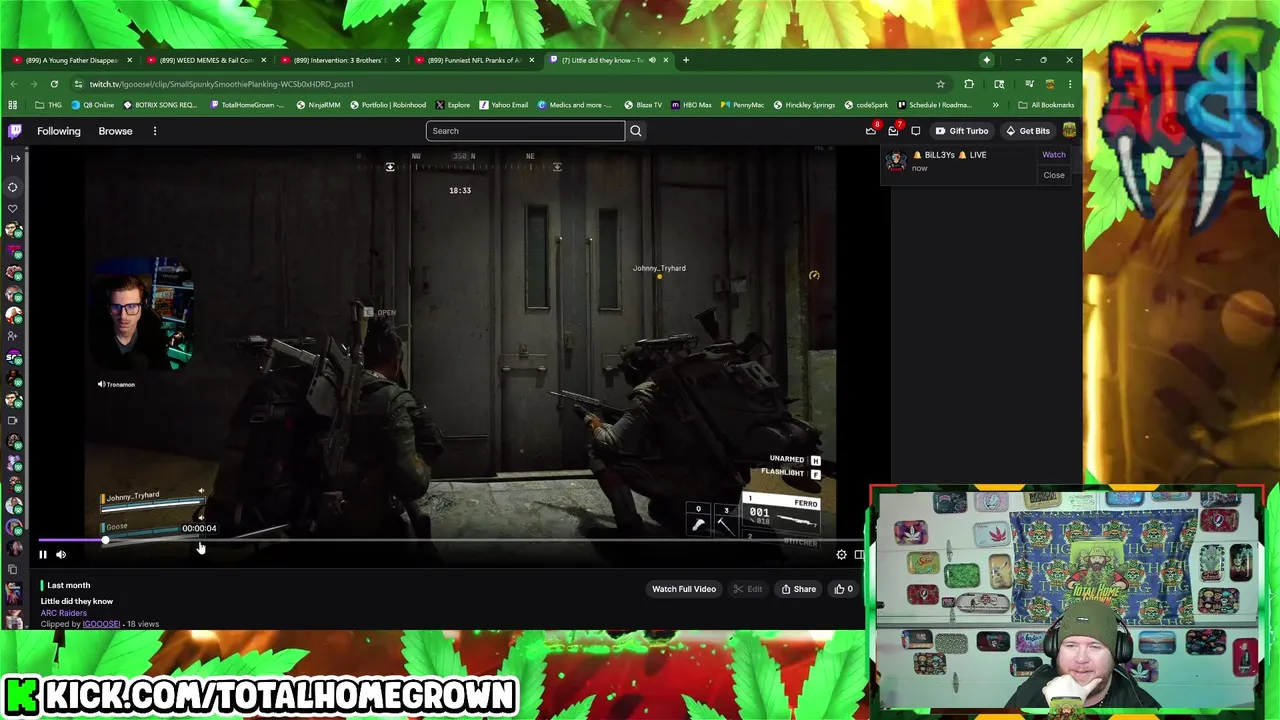The width and height of the screenshot is (1280, 720).
Task: Click the Gift Turbo button
Action: 961,131
